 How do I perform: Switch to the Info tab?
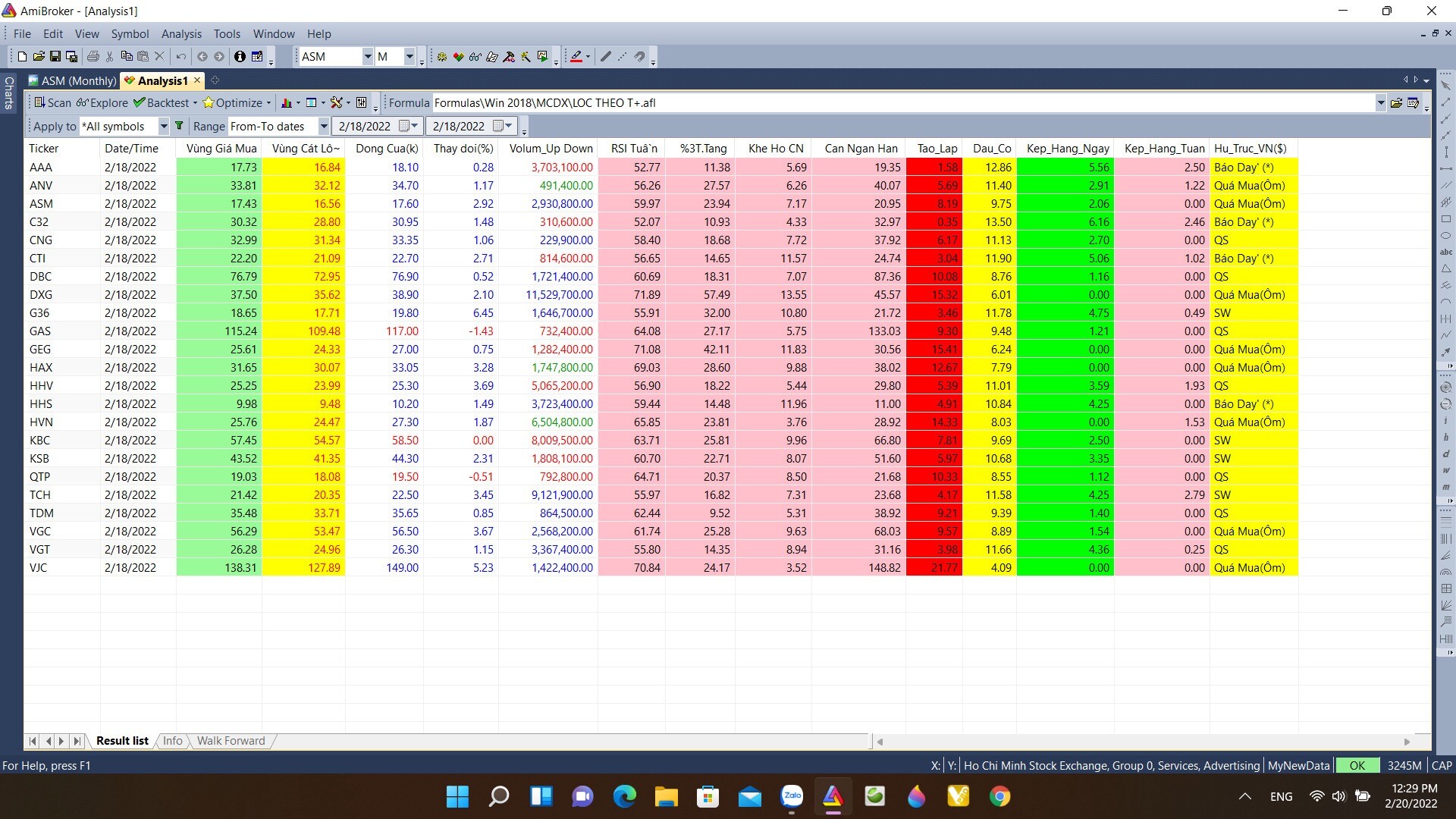pos(172,741)
